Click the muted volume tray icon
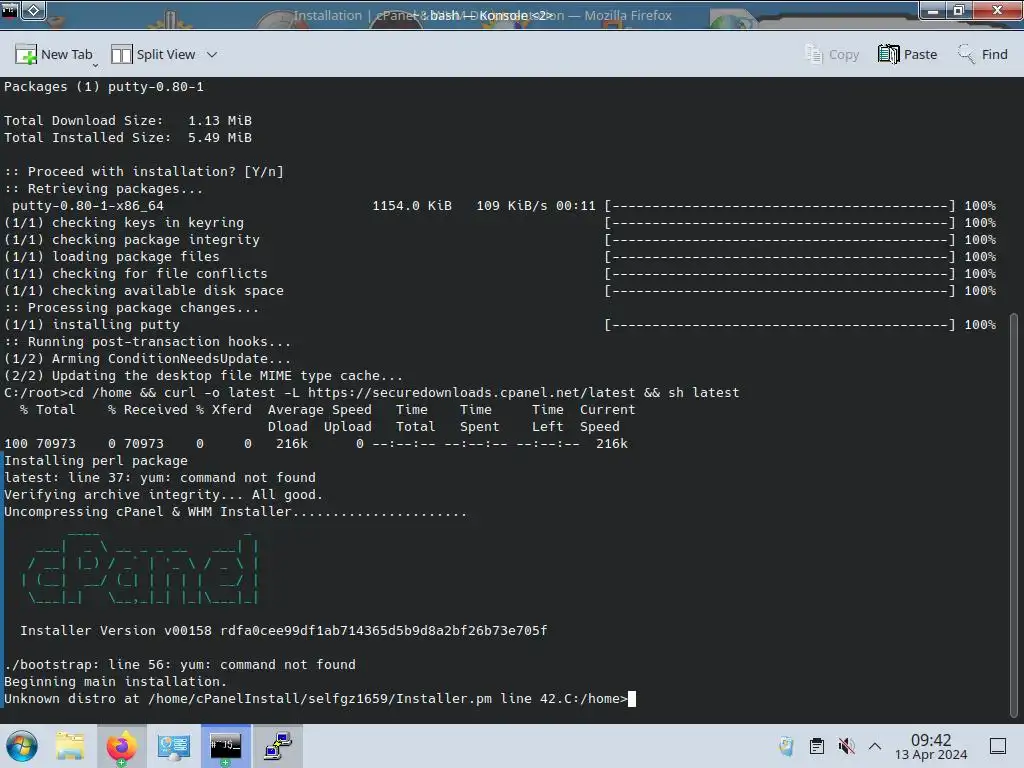 pos(846,746)
